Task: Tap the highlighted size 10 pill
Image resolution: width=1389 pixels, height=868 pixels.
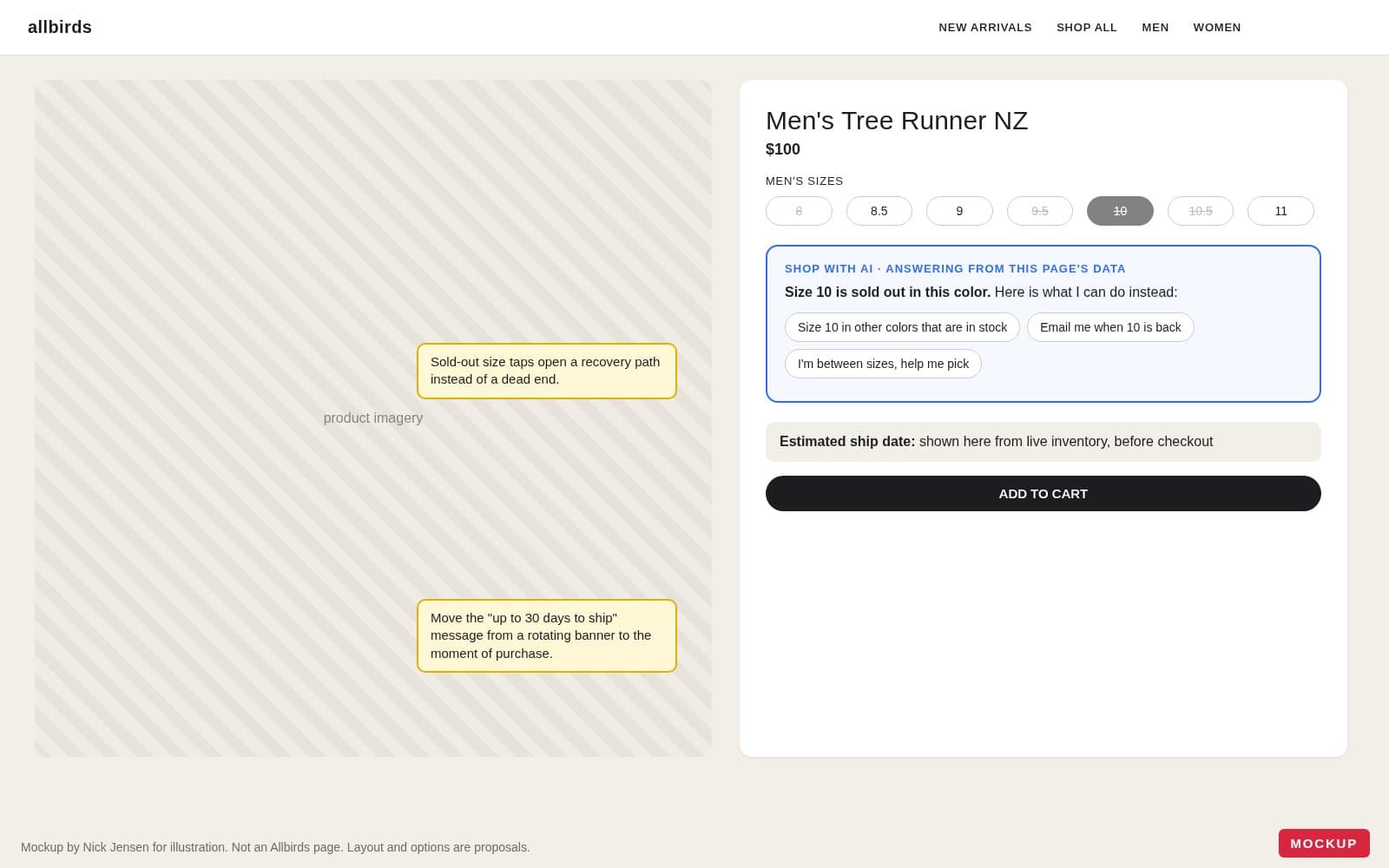Action: [x=1120, y=211]
